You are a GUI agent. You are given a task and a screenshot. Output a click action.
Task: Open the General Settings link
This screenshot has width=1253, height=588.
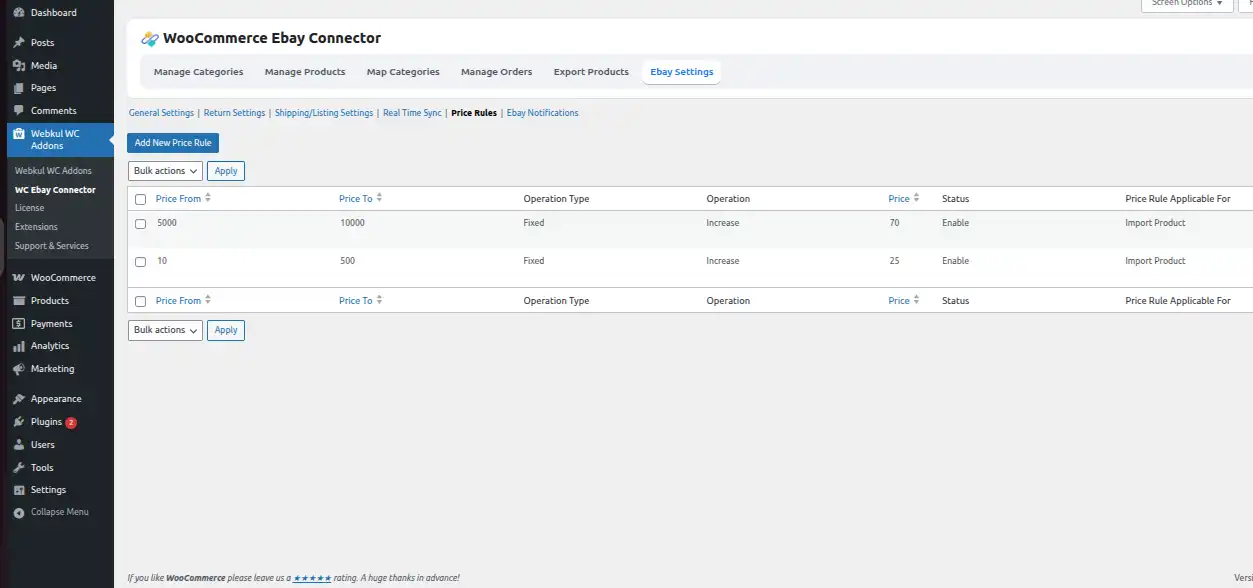[x=161, y=113]
